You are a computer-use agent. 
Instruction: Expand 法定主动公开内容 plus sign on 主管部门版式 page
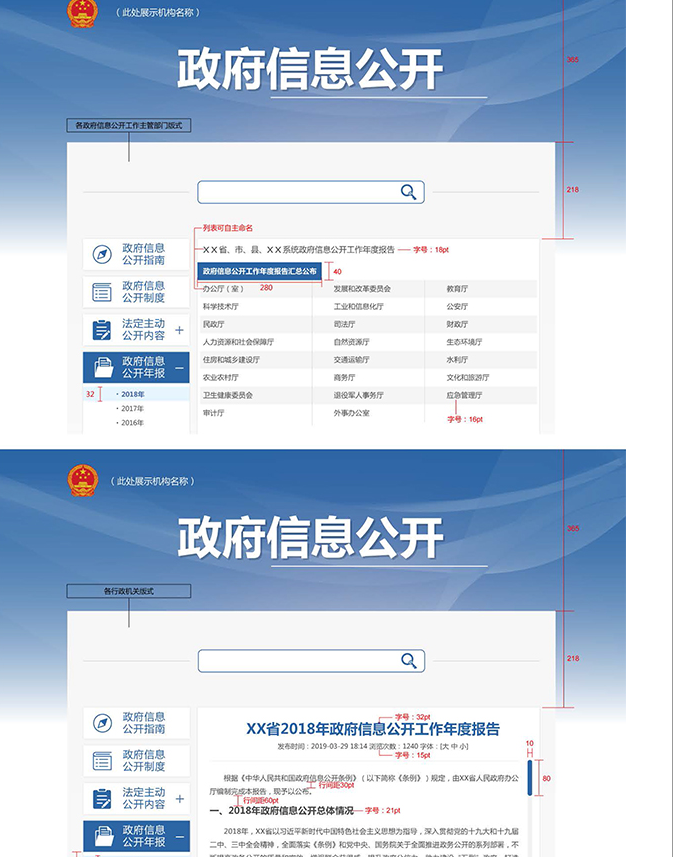(x=179, y=330)
